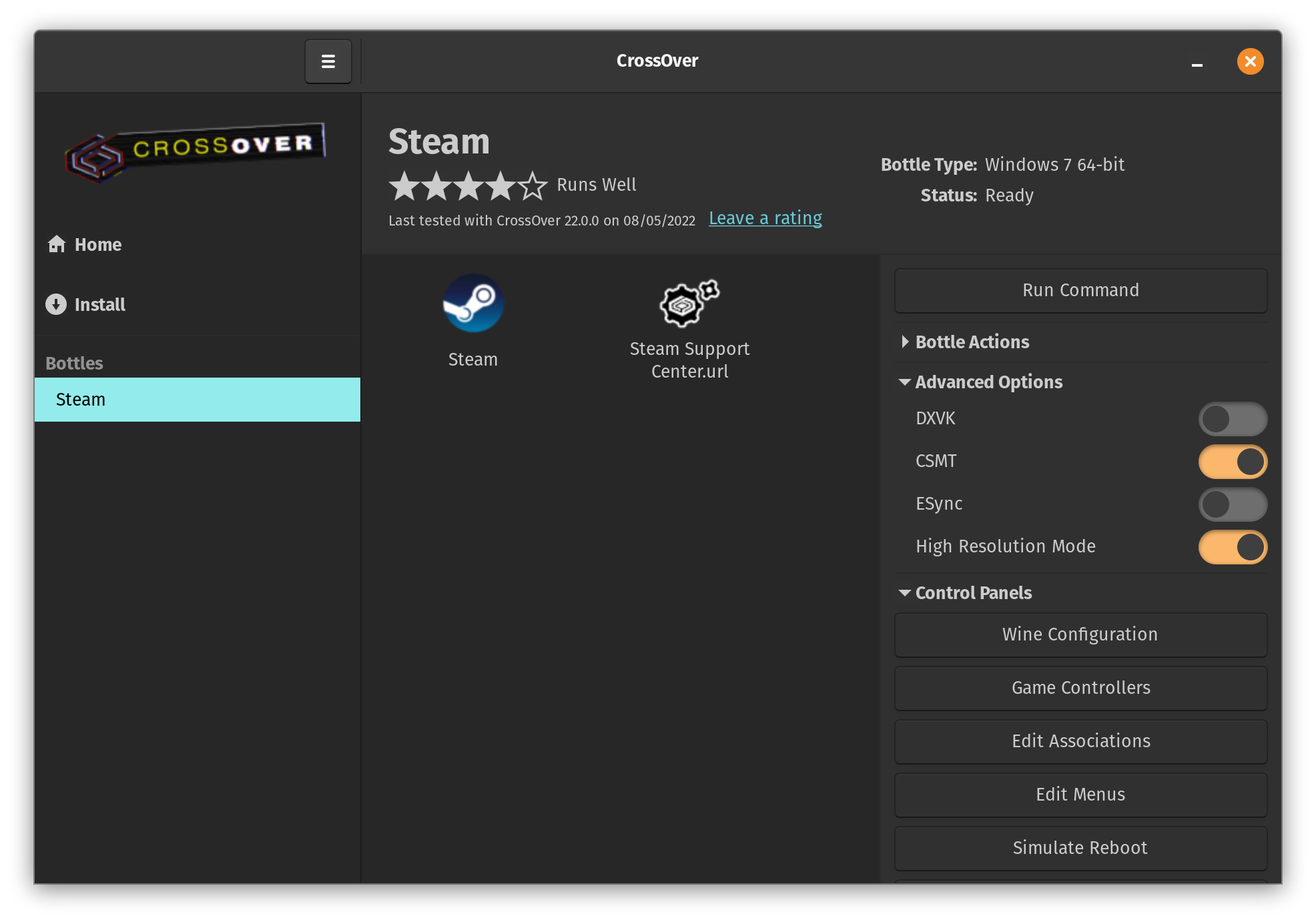Toggle the DXVK option on
Image resolution: width=1316 pixels, height=922 pixels.
[1233, 418]
